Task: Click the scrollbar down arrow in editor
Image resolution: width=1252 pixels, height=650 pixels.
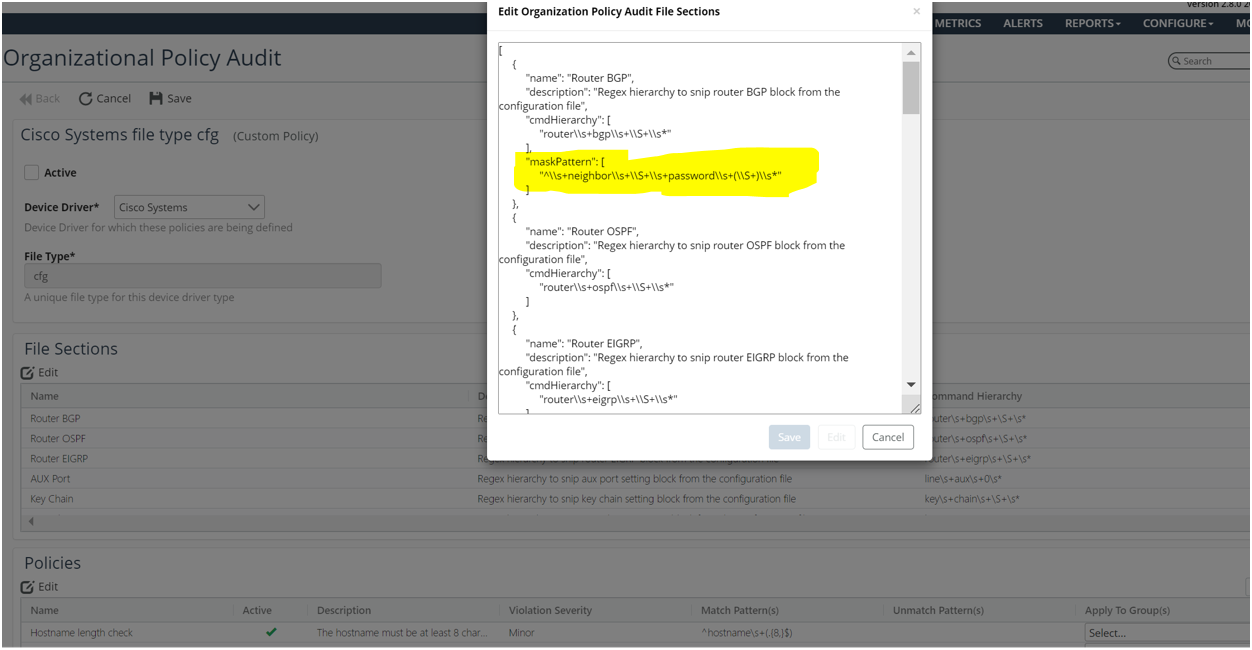Action: pyautogui.click(x=911, y=385)
